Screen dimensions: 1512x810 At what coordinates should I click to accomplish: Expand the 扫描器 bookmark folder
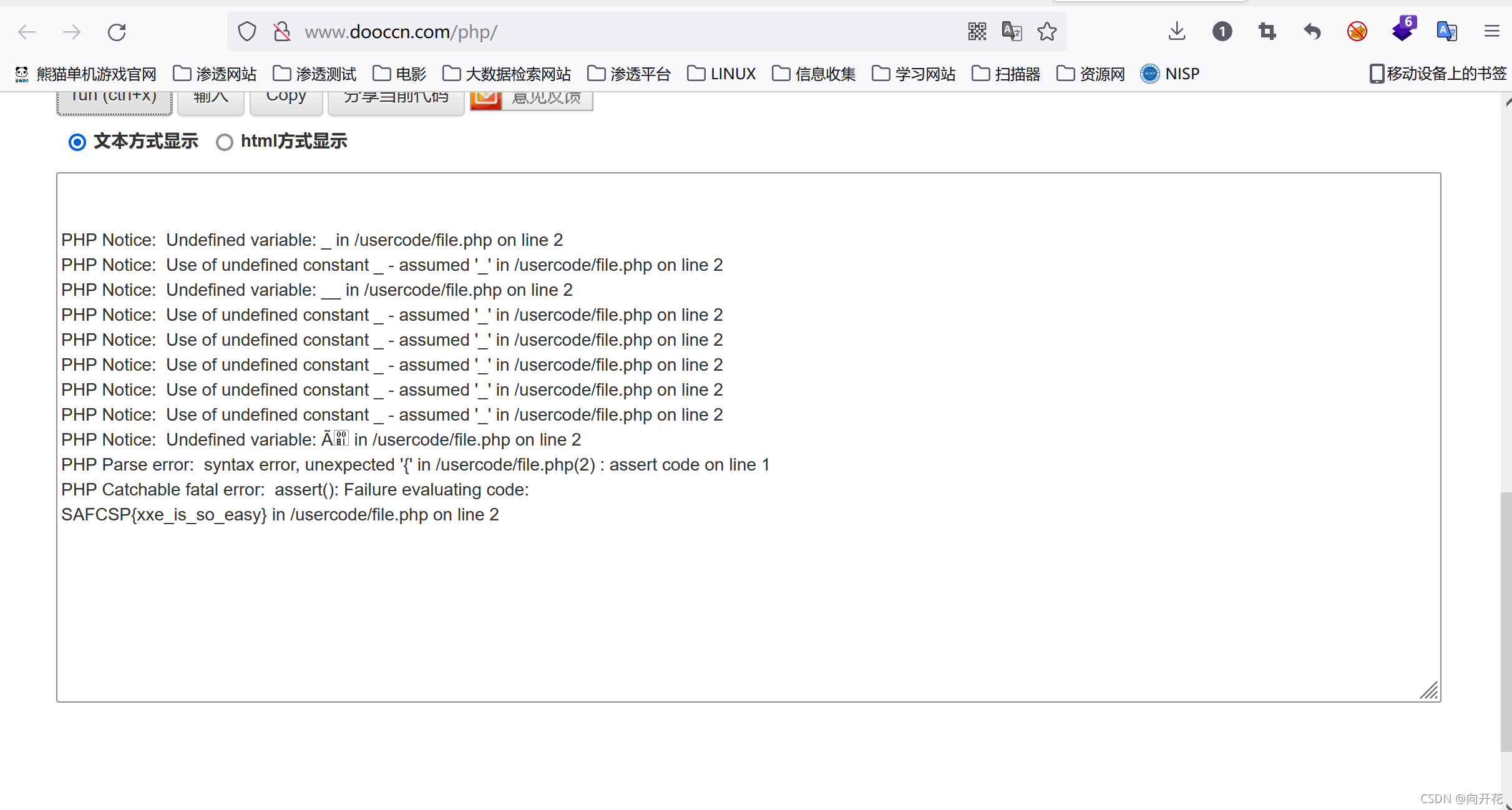point(1006,74)
